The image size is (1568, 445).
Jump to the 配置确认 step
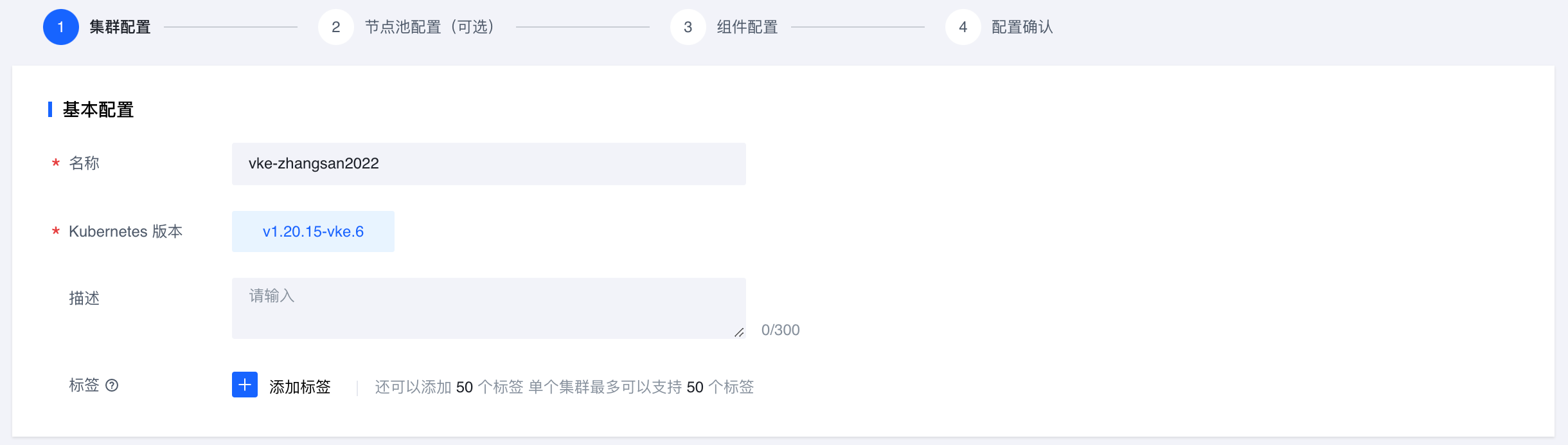1022,27
